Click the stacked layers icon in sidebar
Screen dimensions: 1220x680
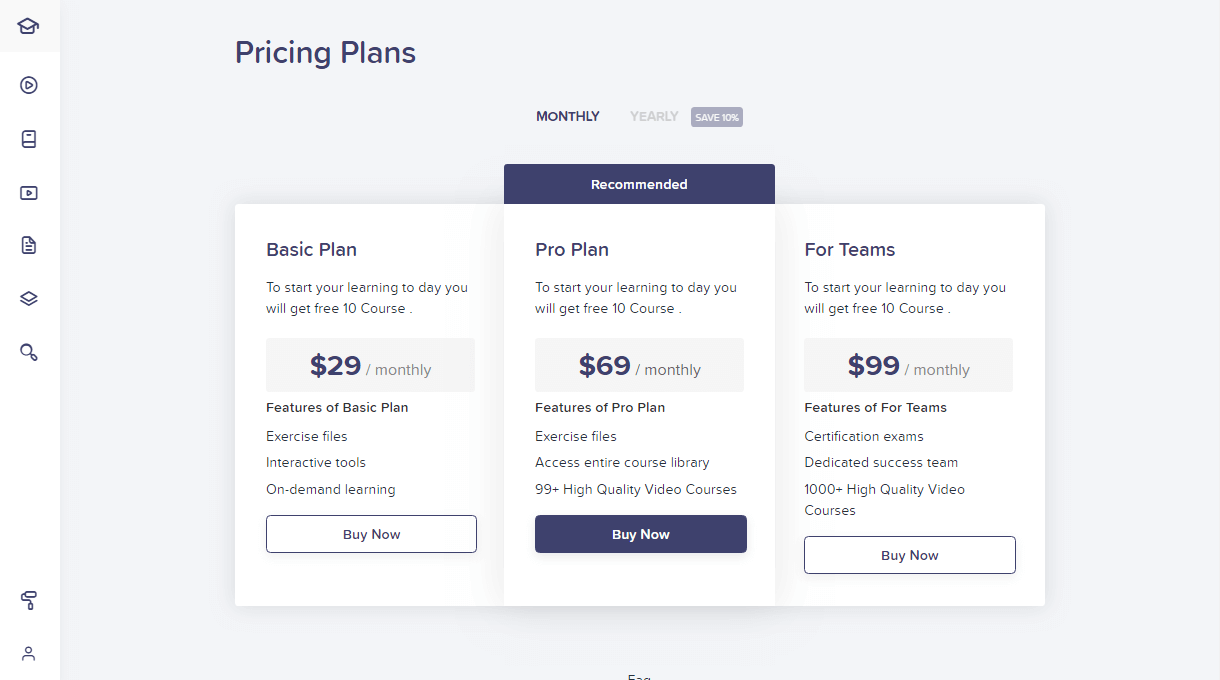(x=29, y=299)
